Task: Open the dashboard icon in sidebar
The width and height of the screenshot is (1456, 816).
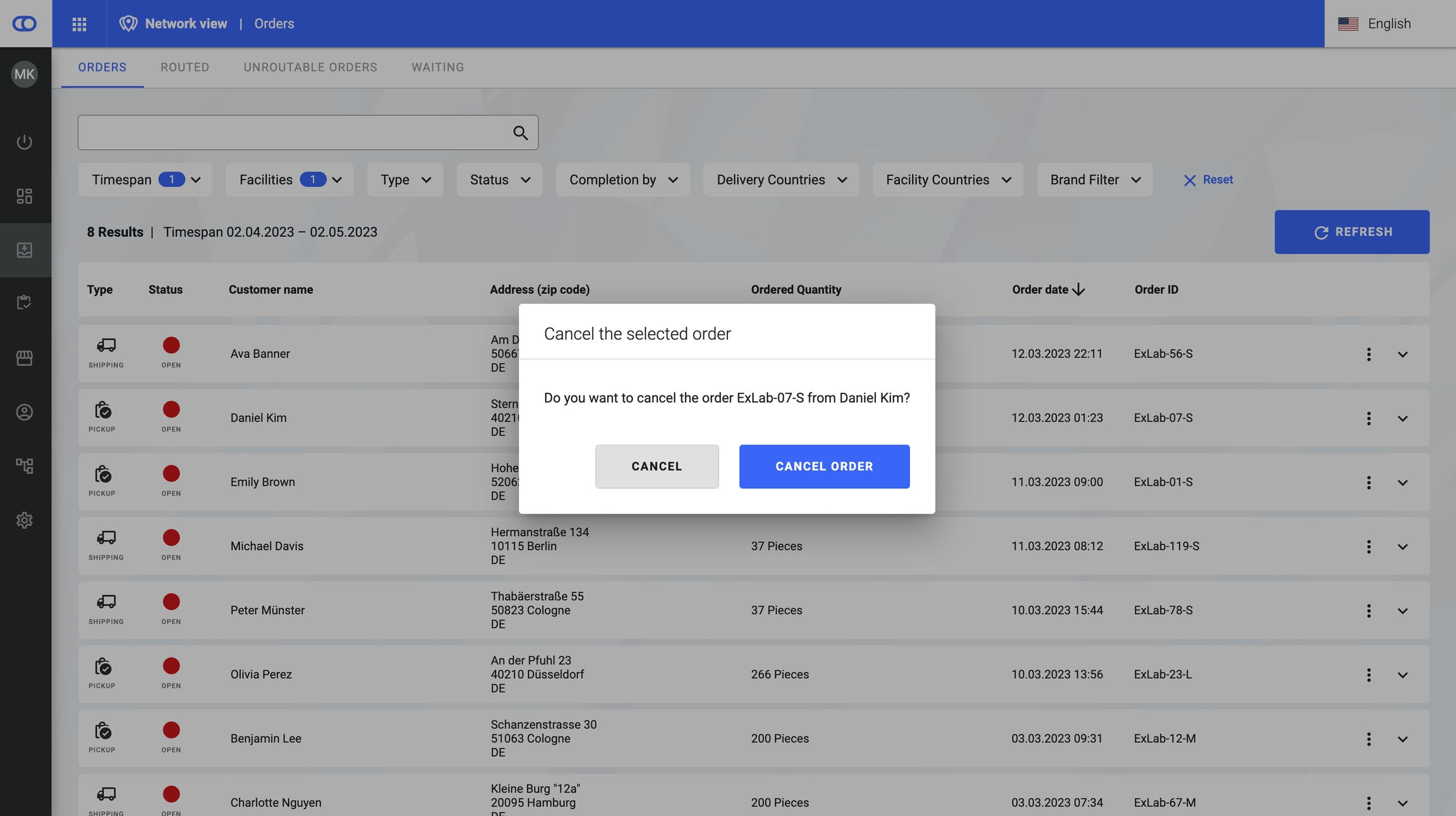Action: (x=25, y=196)
